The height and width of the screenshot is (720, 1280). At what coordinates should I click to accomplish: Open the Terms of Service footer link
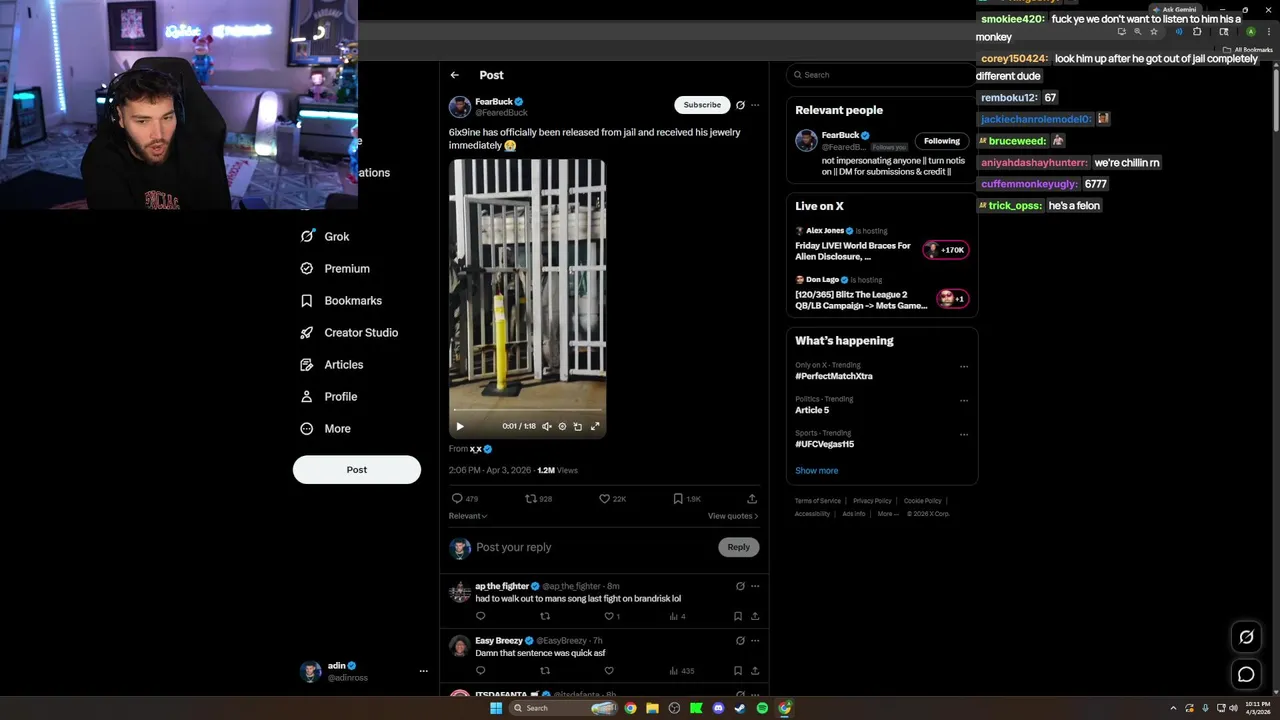[x=818, y=501]
